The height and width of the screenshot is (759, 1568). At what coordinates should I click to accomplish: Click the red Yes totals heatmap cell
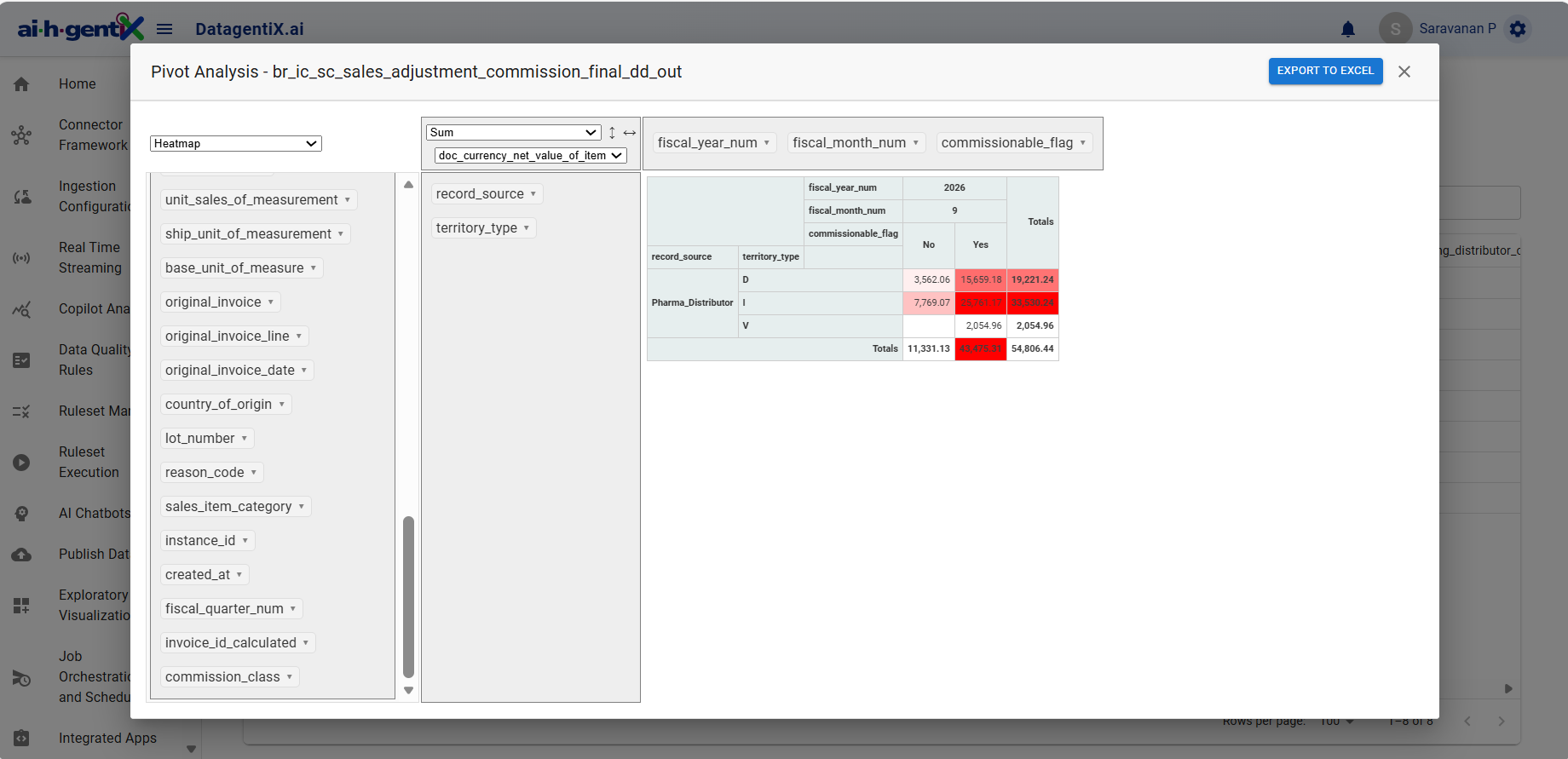[981, 348]
